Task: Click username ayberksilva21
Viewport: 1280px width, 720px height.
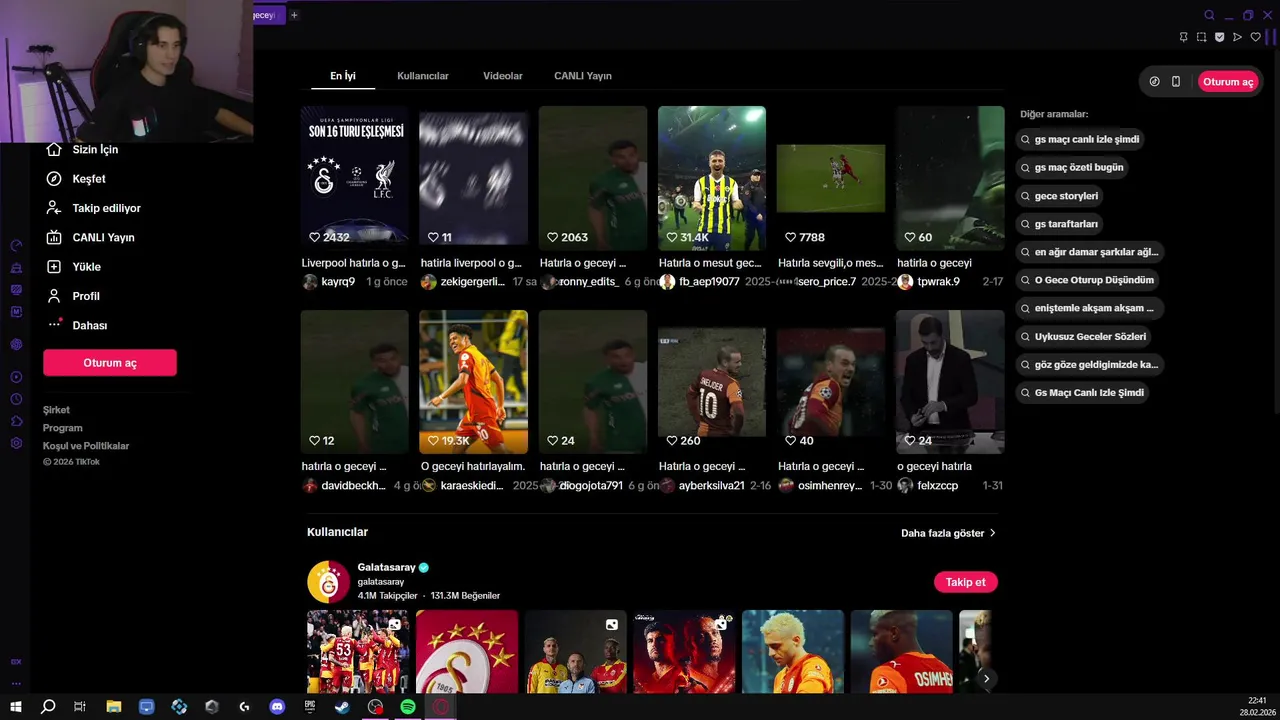Action: click(x=711, y=486)
